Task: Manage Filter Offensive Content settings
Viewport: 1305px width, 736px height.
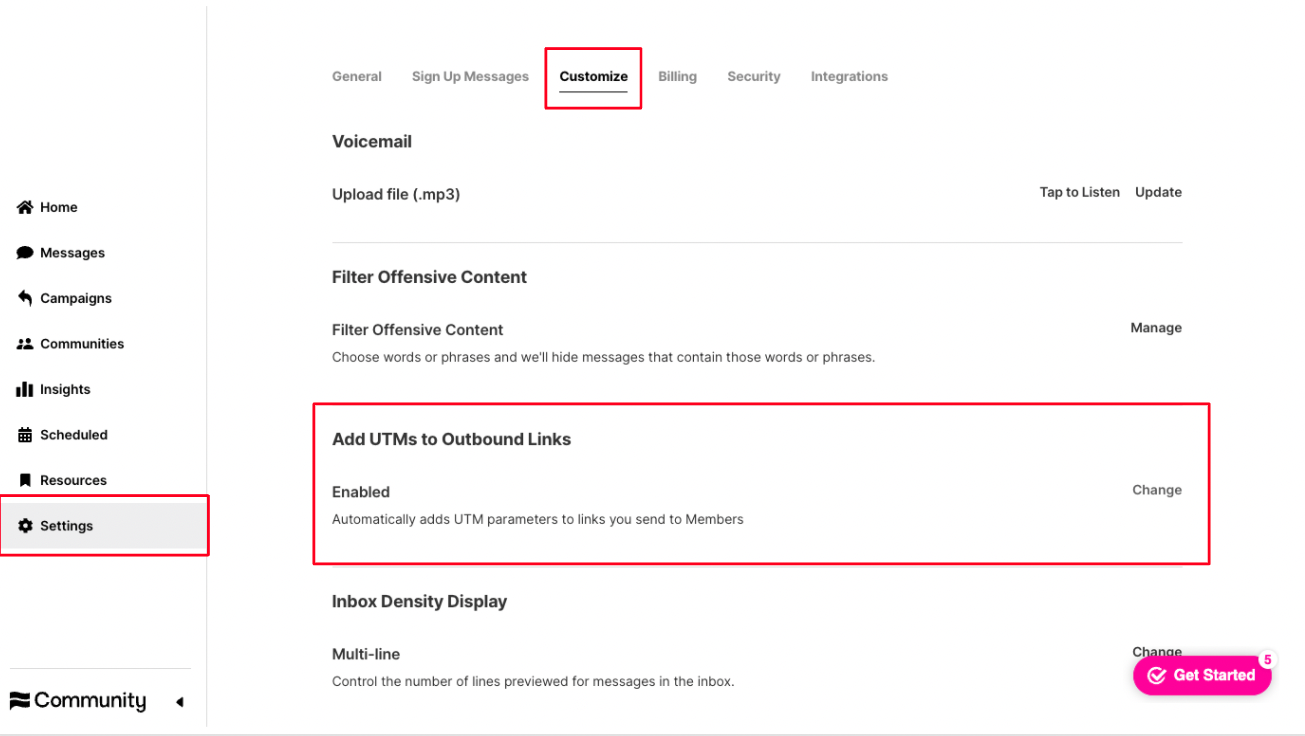Action: point(1156,328)
